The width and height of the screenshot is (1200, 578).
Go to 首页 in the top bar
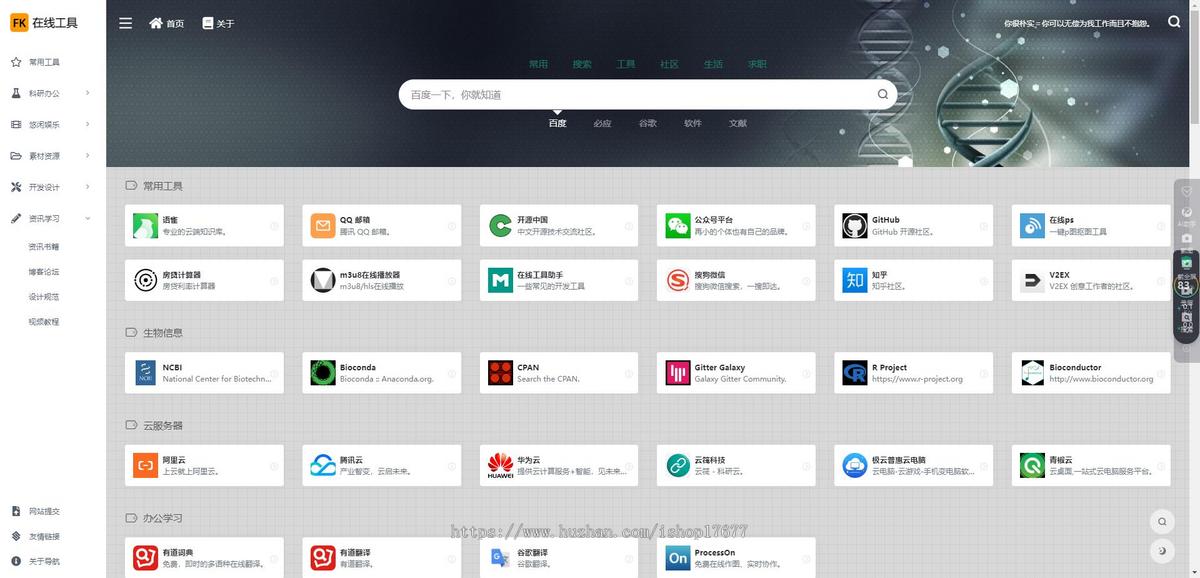pos(166,23)
